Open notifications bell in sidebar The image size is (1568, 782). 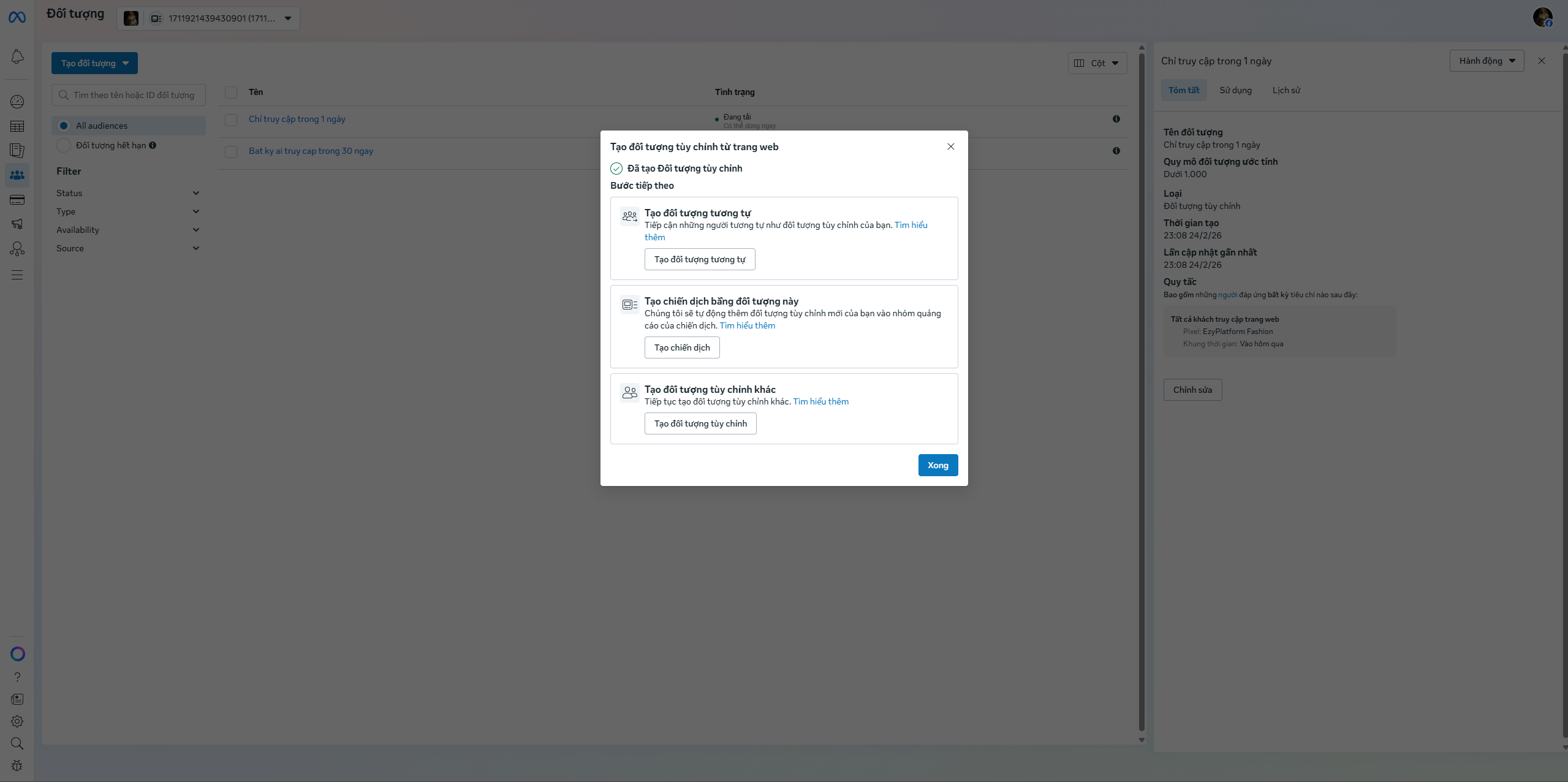point(17,57)
